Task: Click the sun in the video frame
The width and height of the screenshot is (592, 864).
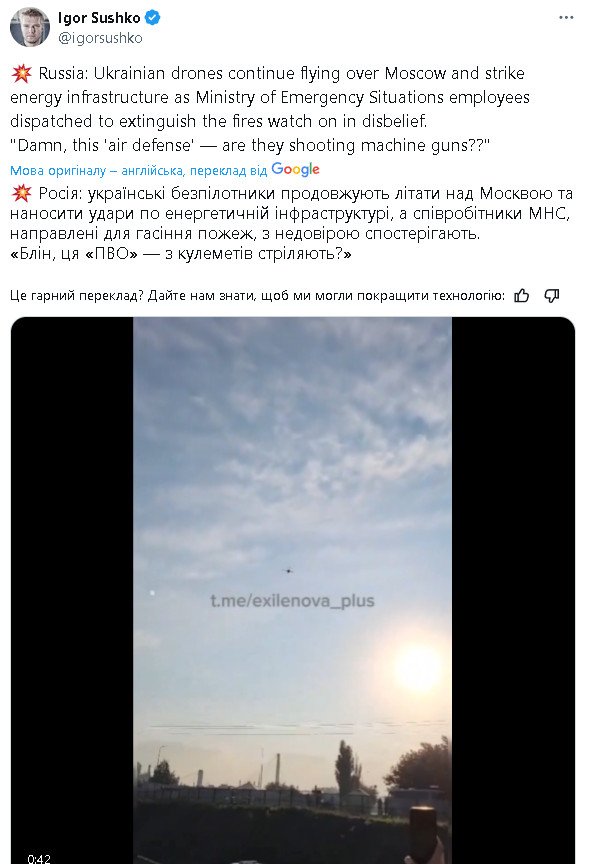Action: (x=417, y=666)
